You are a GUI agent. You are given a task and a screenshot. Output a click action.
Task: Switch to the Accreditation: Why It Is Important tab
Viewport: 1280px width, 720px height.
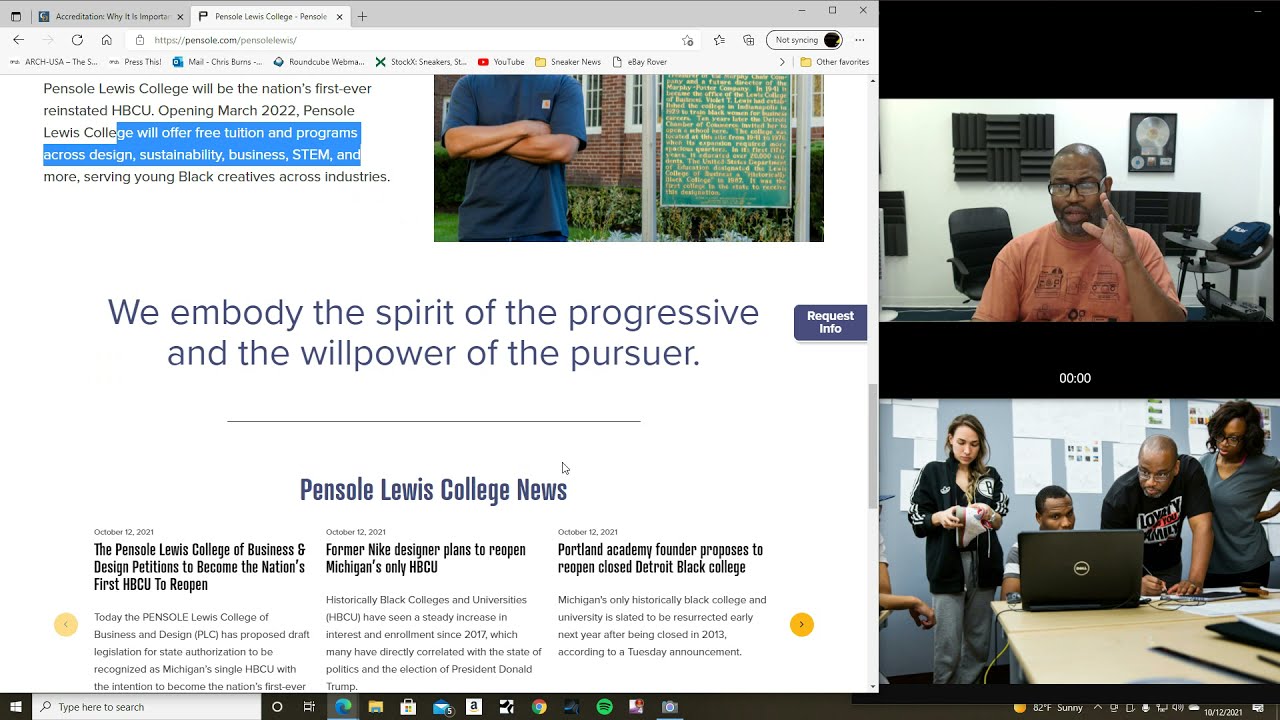109,17
